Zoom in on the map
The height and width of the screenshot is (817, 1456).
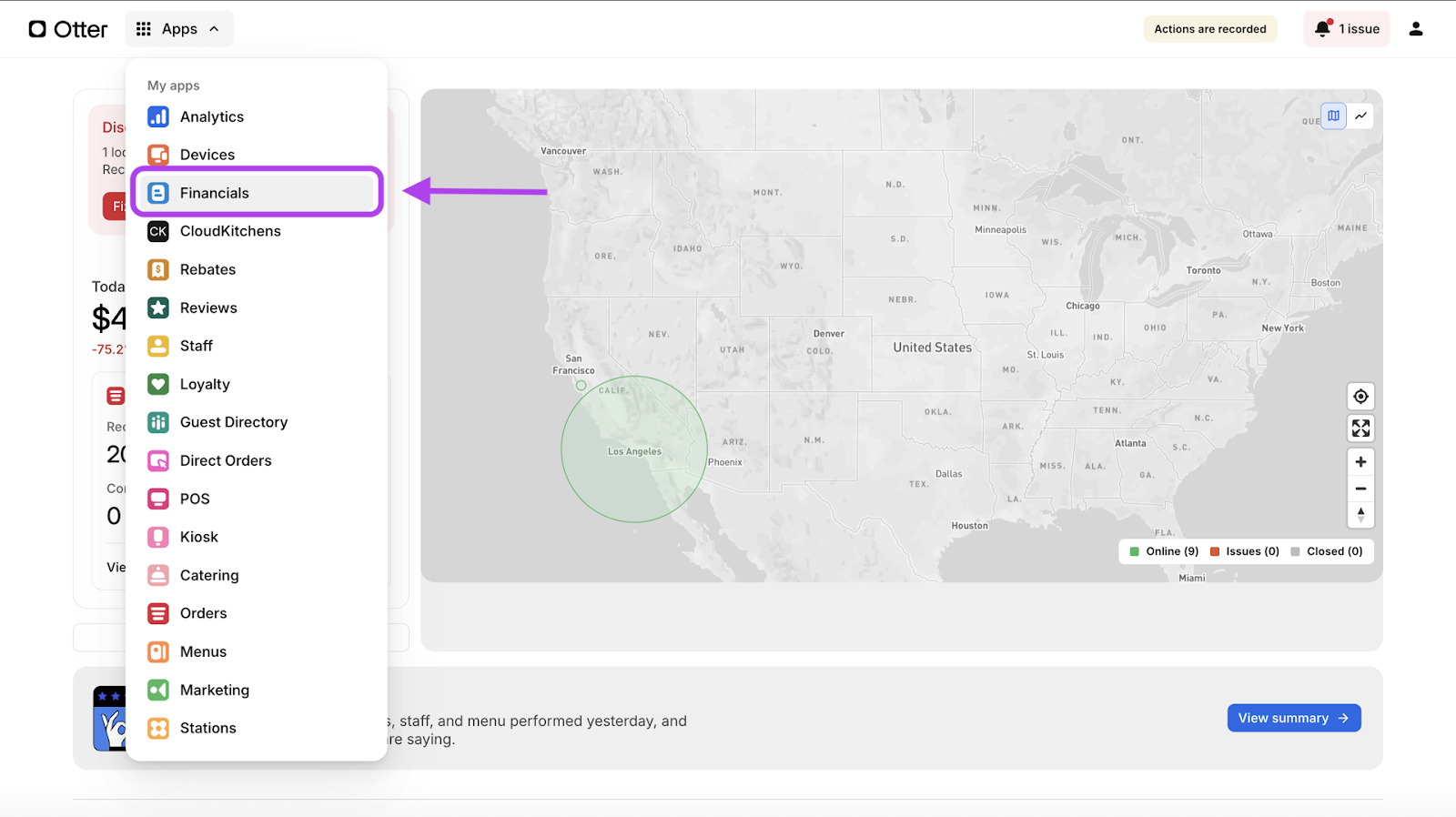pos(1360,462)
